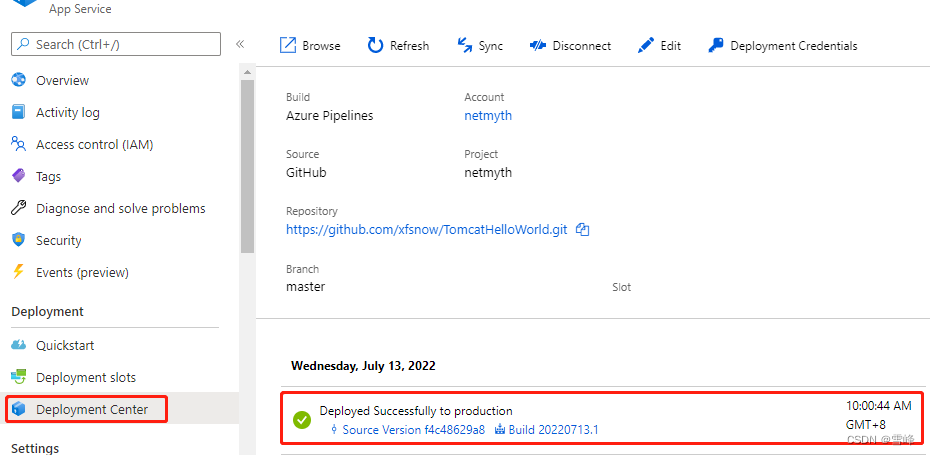Click the Azure Pipelines build value

pos(329,116)
